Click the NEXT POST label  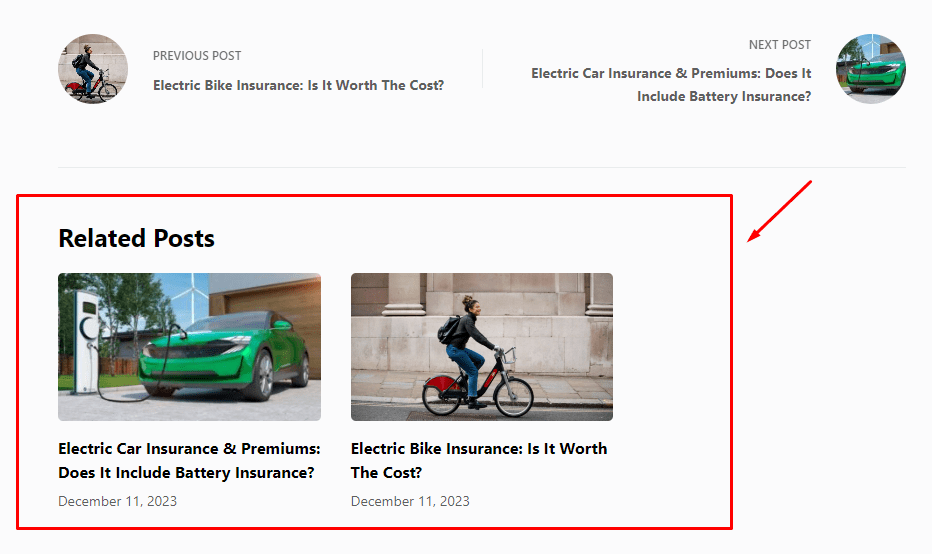coord(779,45)
